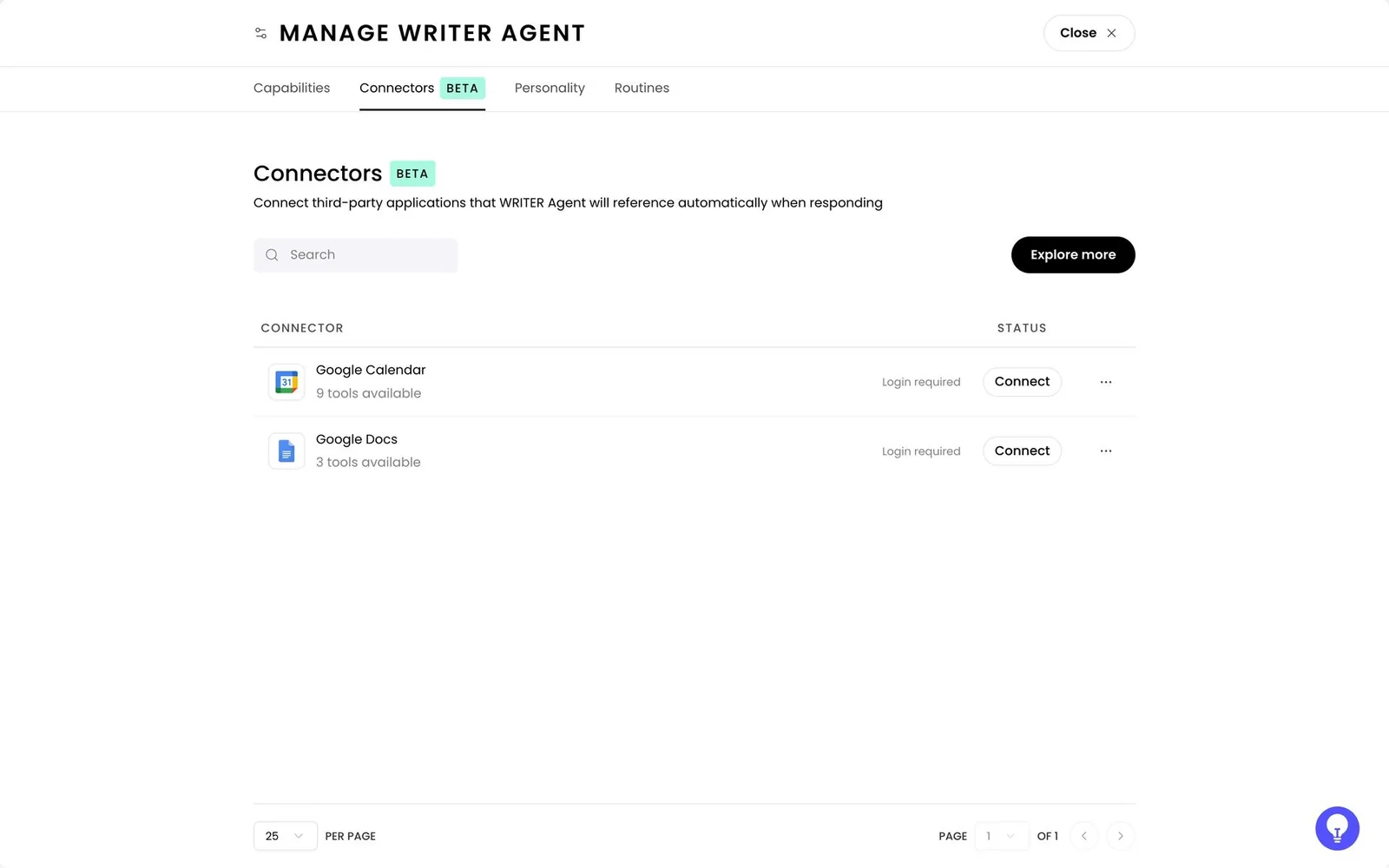Connect the Google Docs connector
This screenshot has width=1389, height=868.
pos(1022,451)
